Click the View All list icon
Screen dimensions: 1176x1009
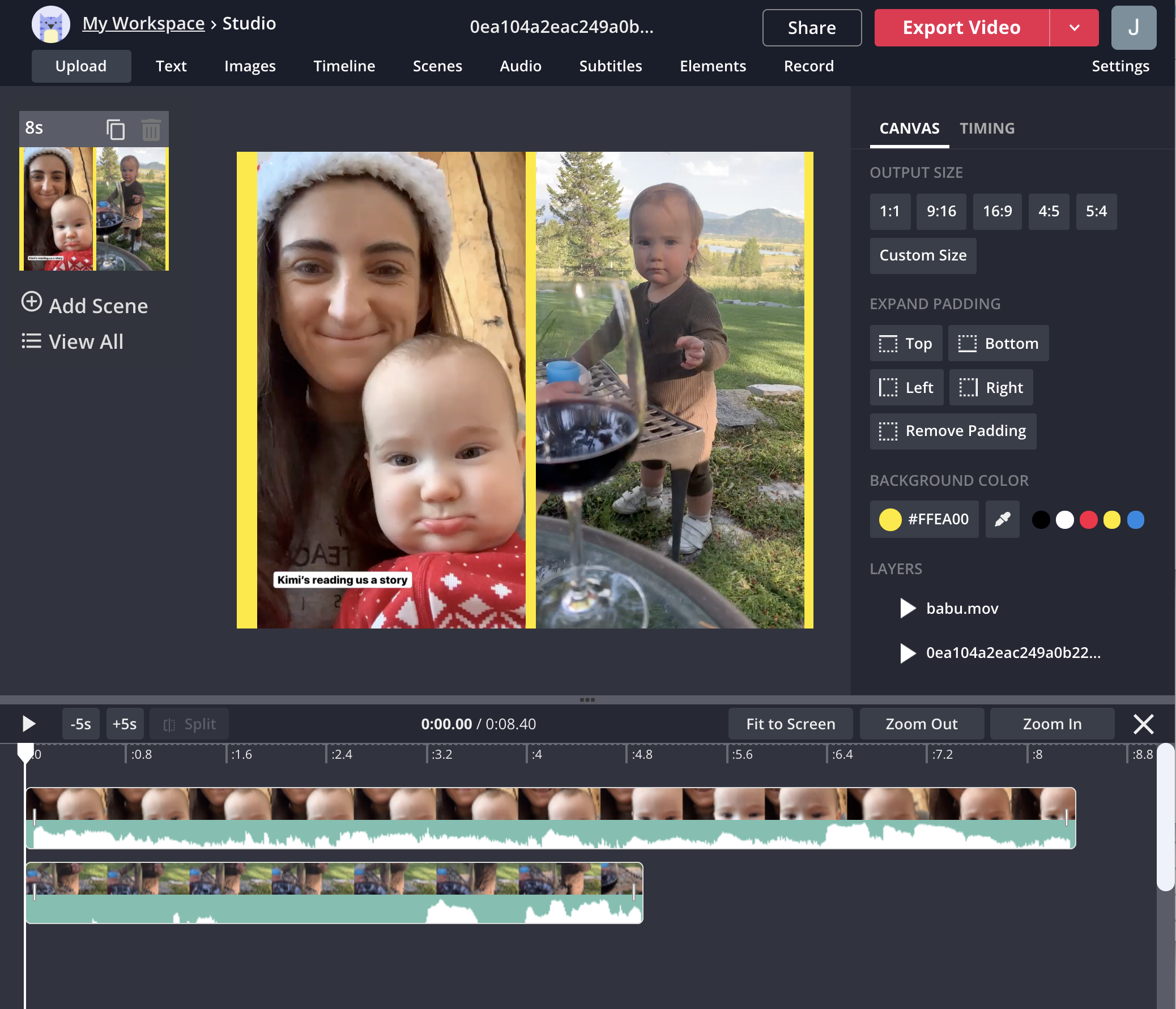click(x=31, y=341)
